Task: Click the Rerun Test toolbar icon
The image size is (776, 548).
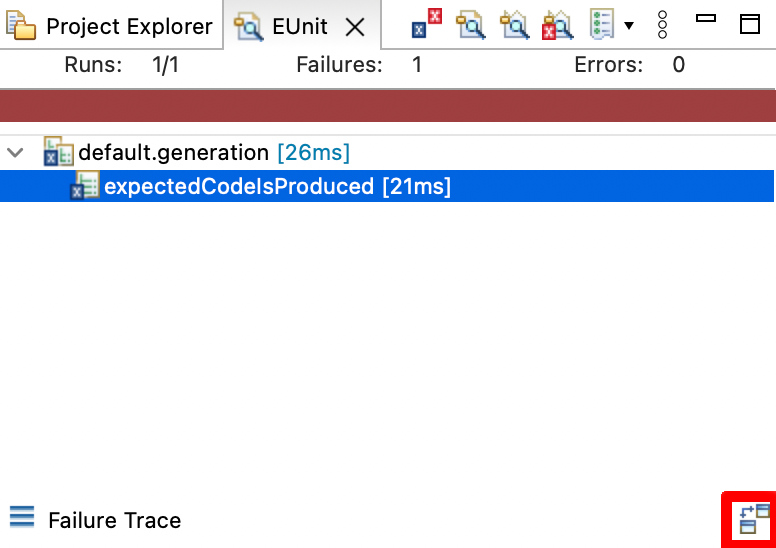Action: pyautogui.click(x=471, y=26)
